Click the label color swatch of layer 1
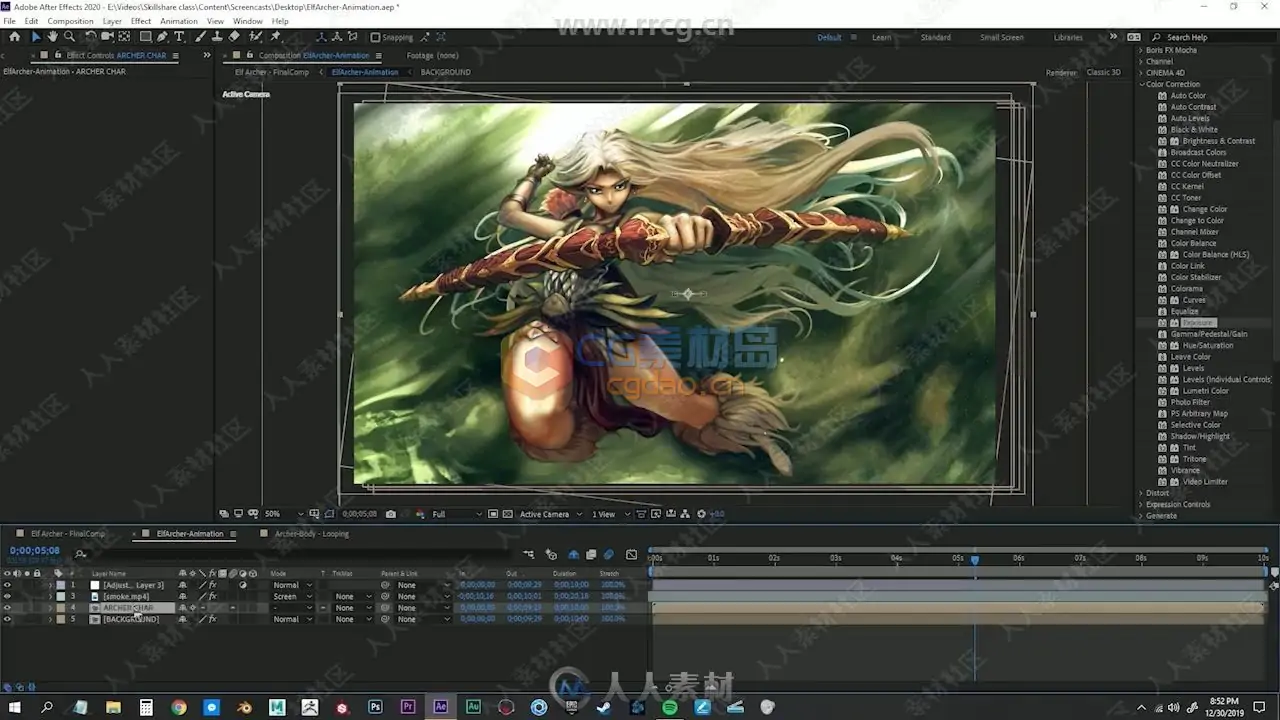The image size is (1280, 720). [x=61, y=585]
